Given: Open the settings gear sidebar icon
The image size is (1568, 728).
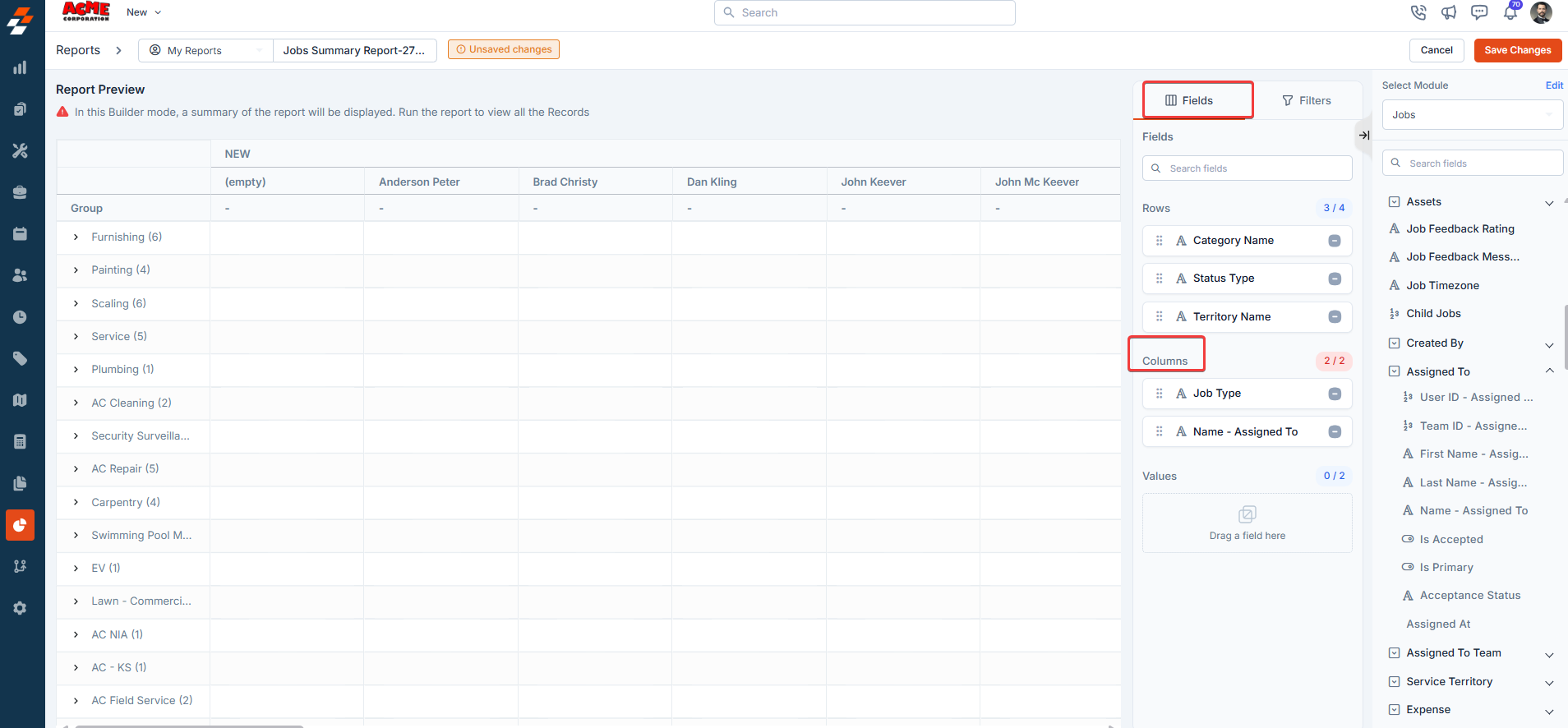Looking at the screenshot, I should click(20, 608).
